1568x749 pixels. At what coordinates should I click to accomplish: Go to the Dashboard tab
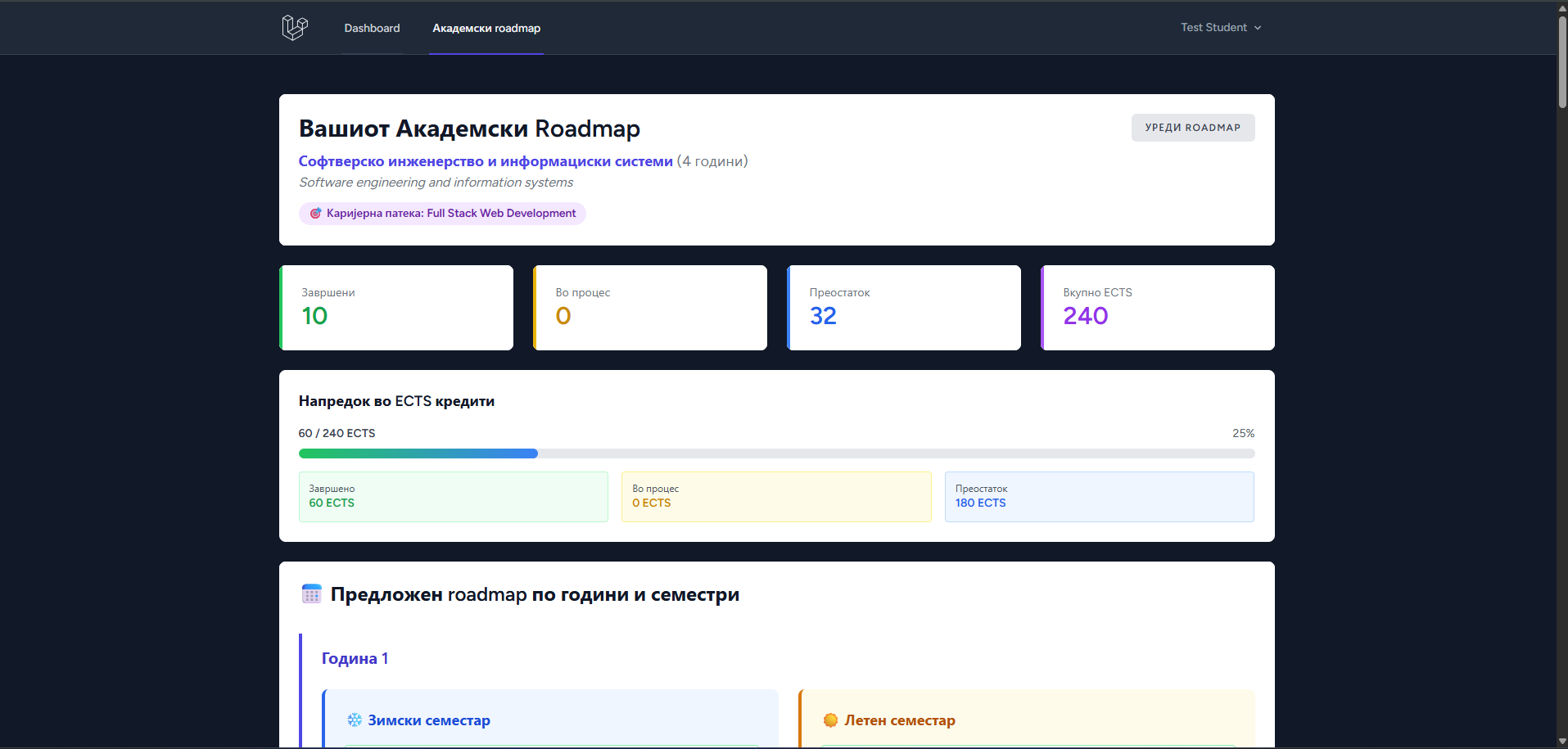click(372, 28)
